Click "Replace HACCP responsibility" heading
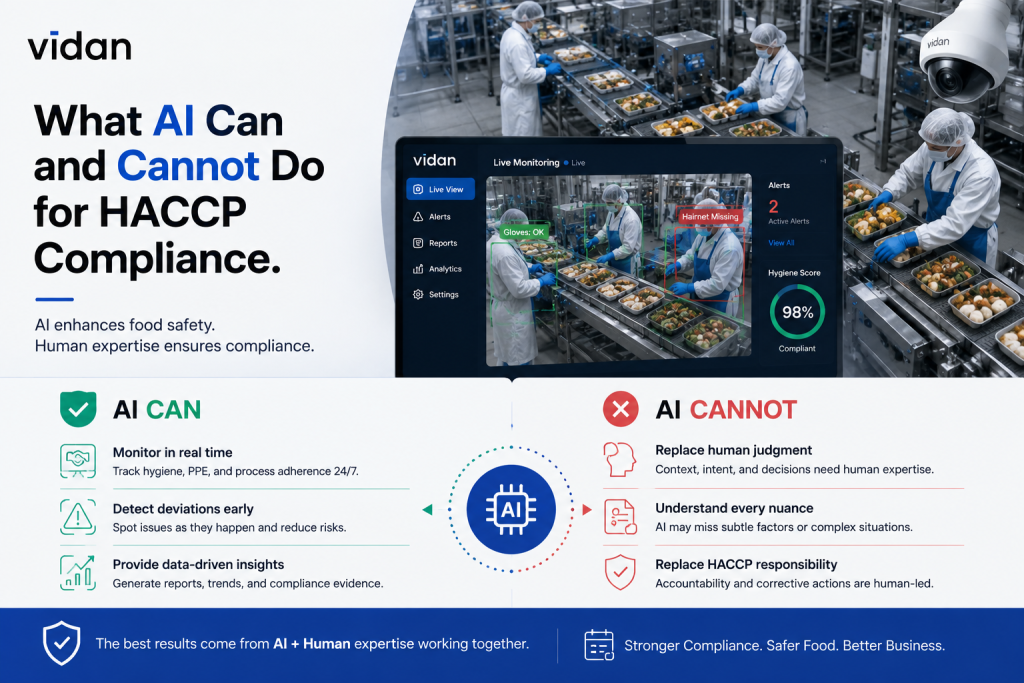This screenshot has width=1024, height=683. (746, 564)
